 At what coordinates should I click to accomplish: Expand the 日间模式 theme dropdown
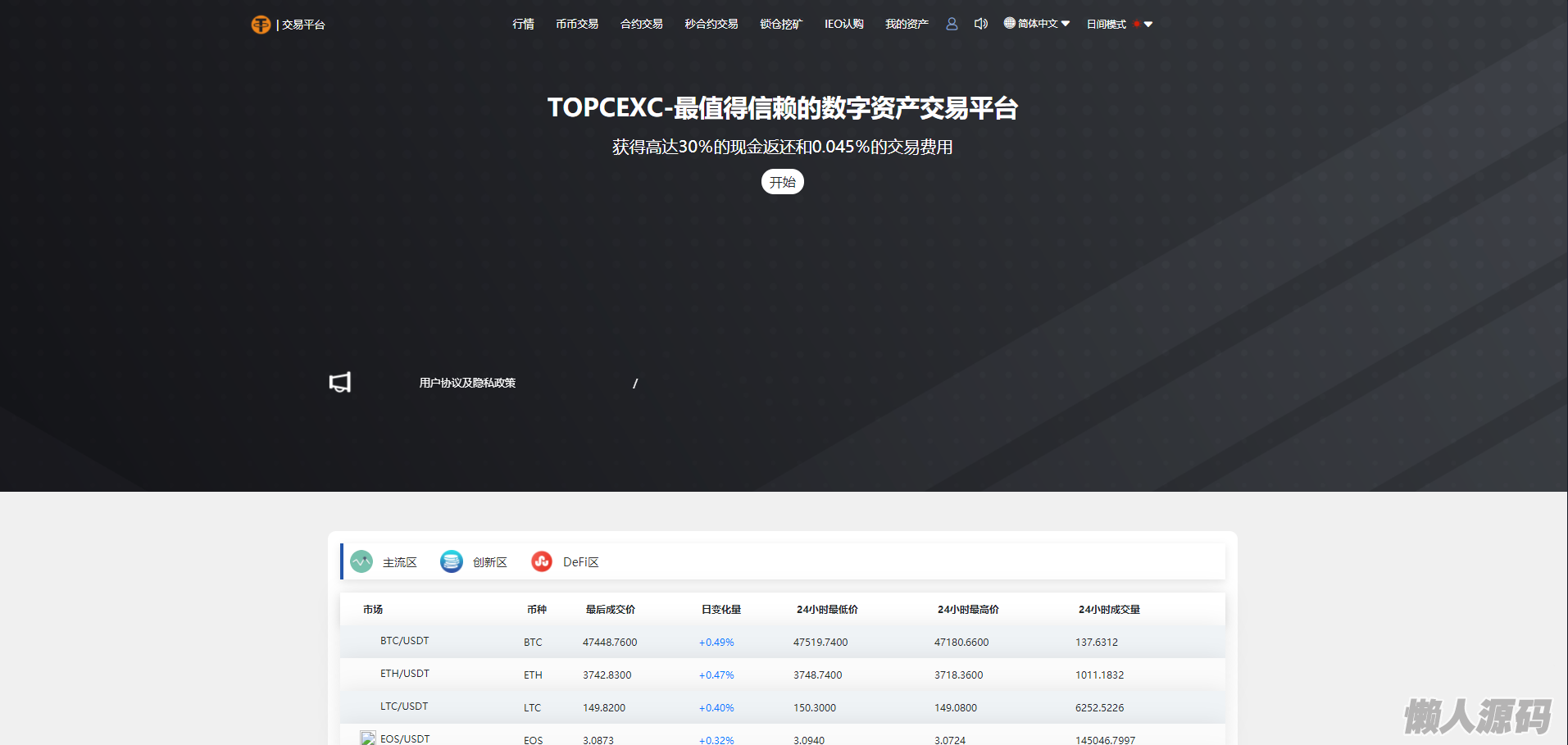coord(1120,25)
